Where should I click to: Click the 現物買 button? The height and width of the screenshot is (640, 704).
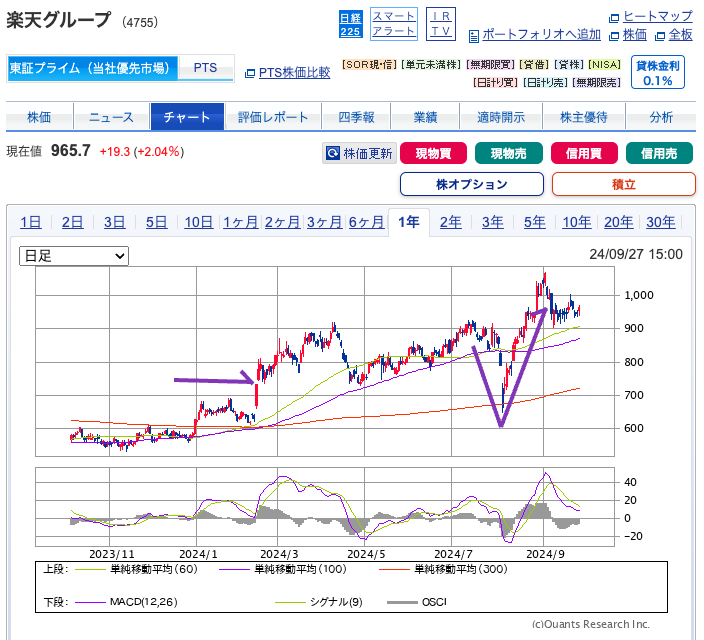point(433,154)
